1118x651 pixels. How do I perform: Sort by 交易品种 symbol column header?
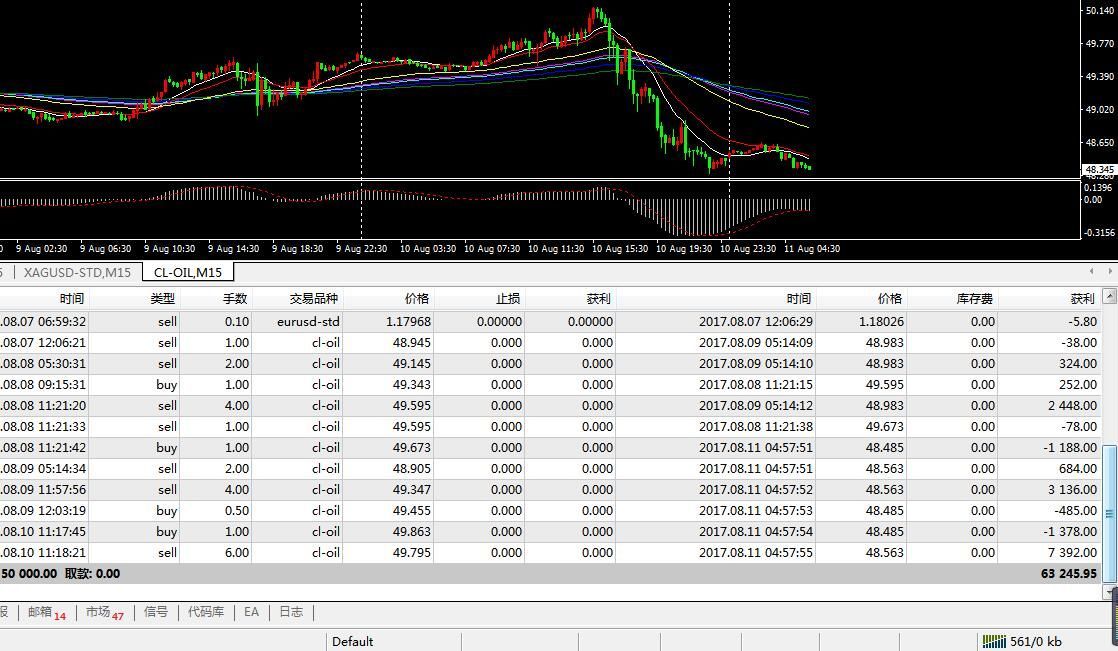point(314,298)
